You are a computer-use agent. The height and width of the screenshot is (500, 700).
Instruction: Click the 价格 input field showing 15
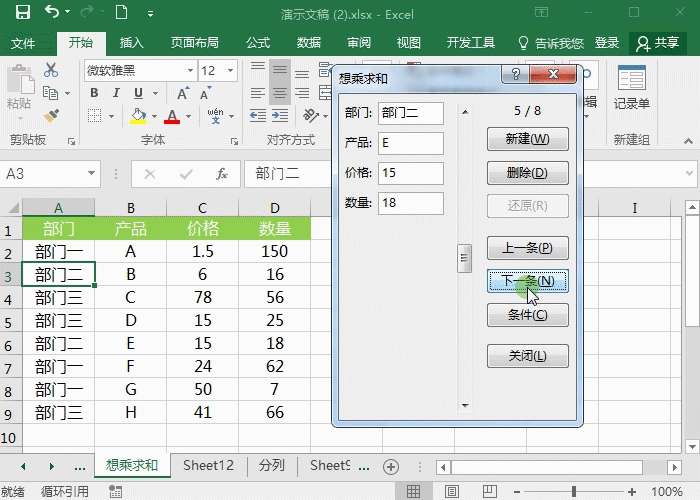tap(410, 173)
